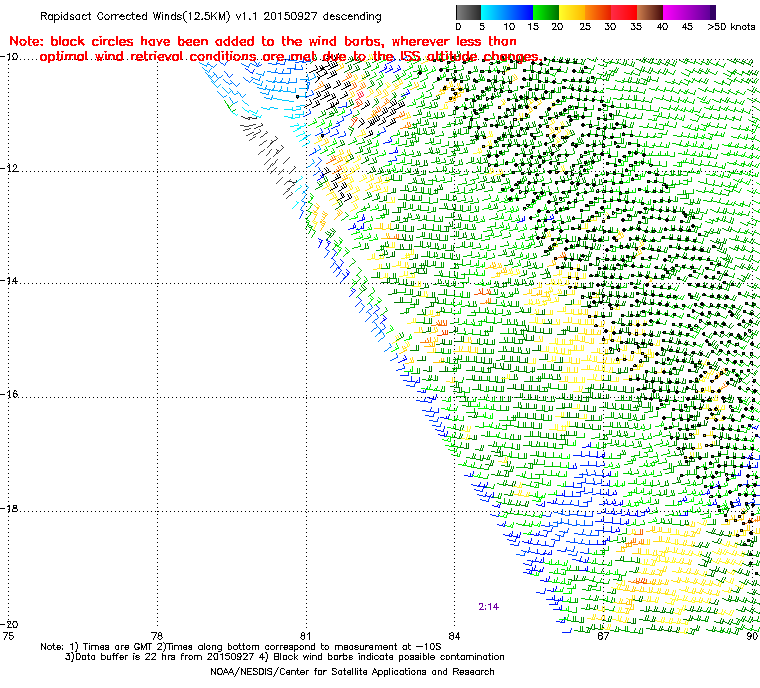Screen dimensions: 760x688
Task: Click the red 'Note: black circles' warning line
Action: tap(263, 41)
